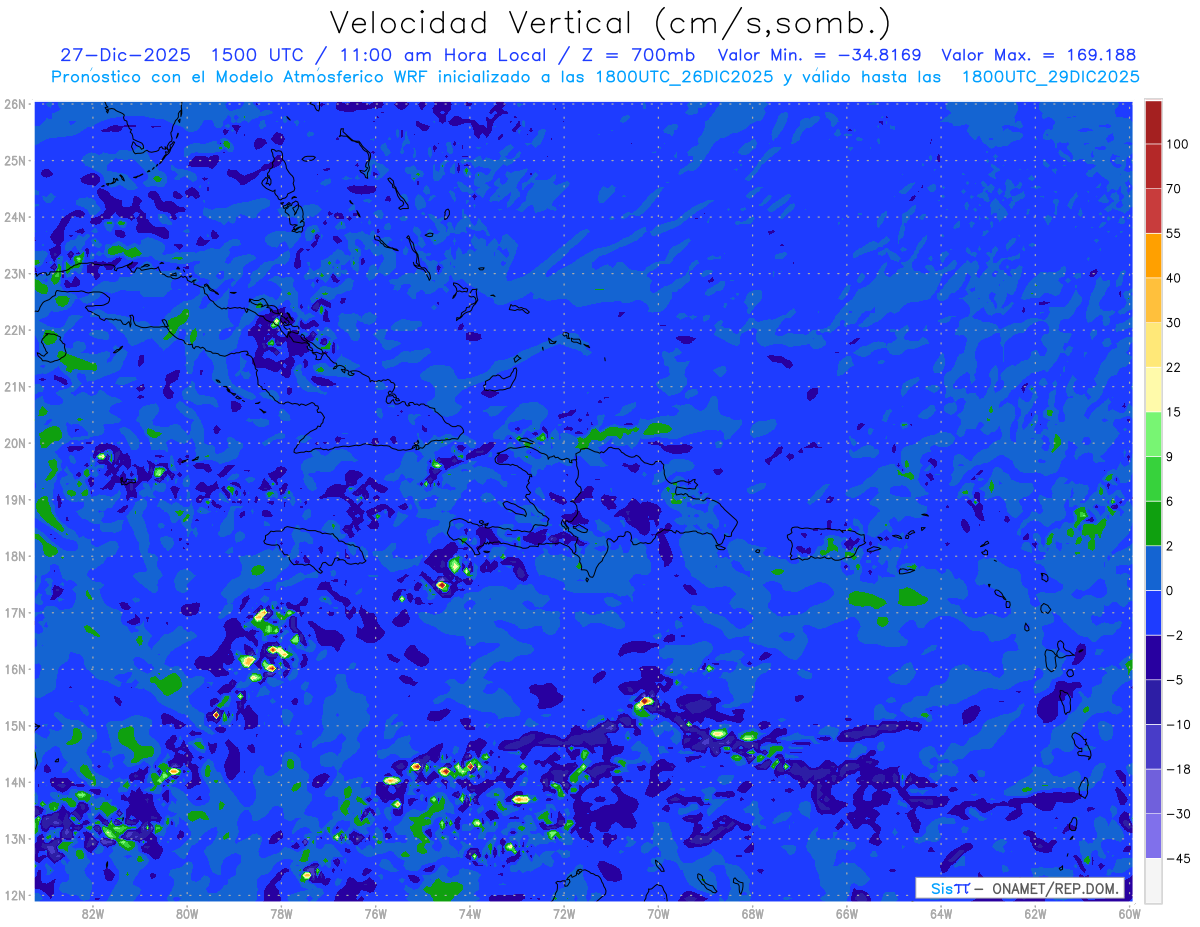Click the "14N" latitude label
This screenshot has height=927, width=1200.
coord(15,782)
